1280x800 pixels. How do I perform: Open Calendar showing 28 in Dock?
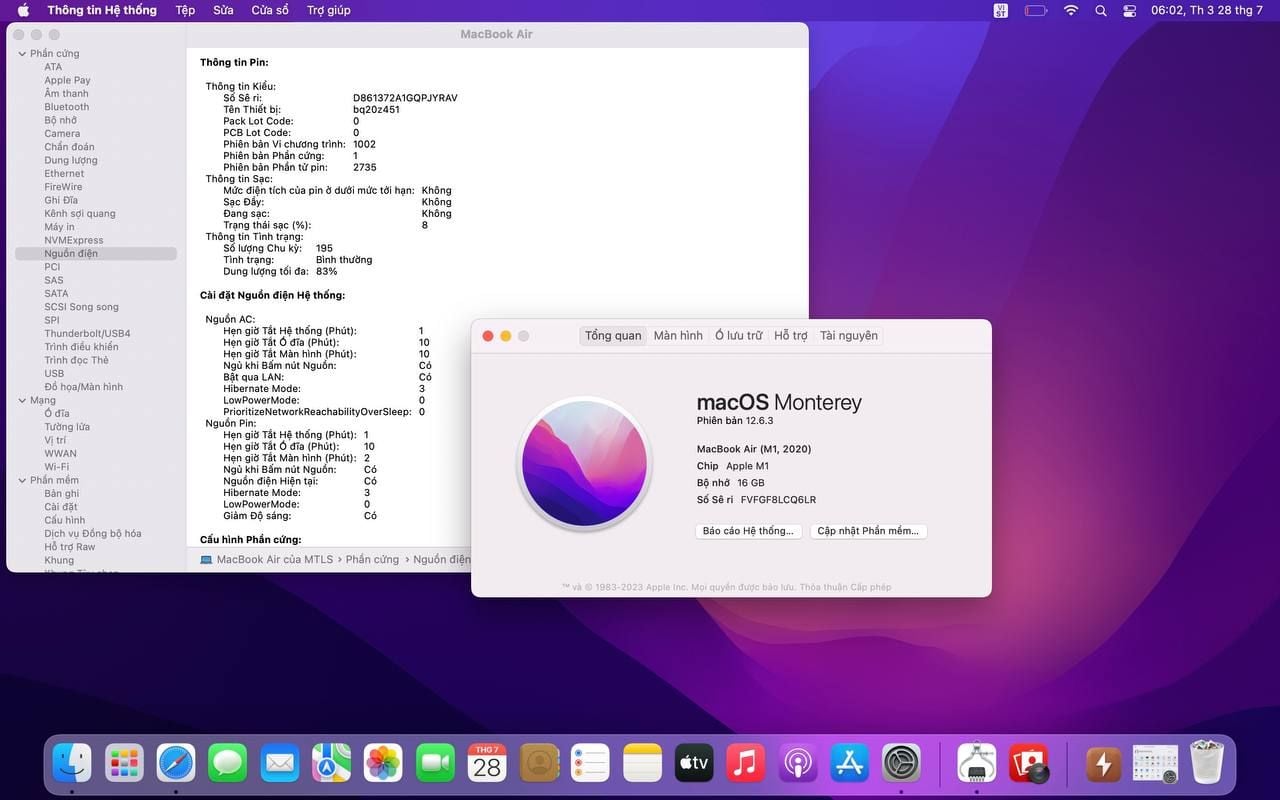coord(487,764)
